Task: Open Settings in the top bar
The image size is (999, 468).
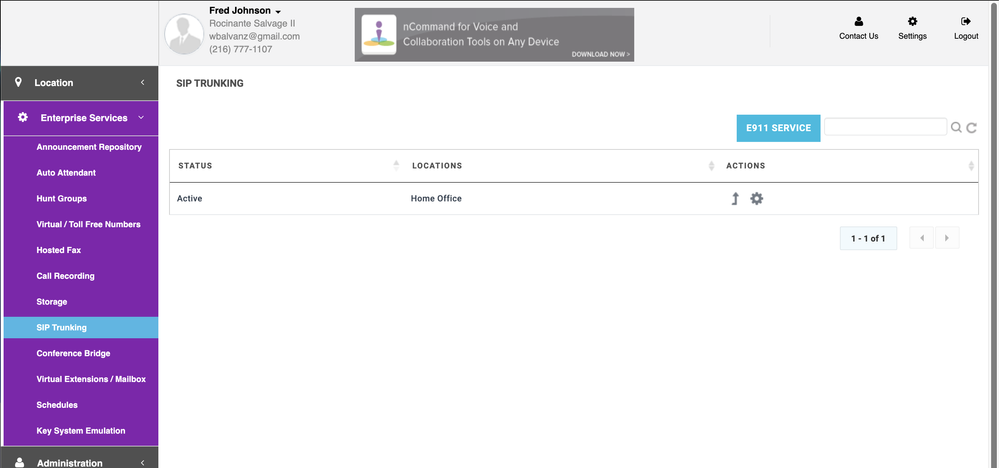Action: point(912,28)
